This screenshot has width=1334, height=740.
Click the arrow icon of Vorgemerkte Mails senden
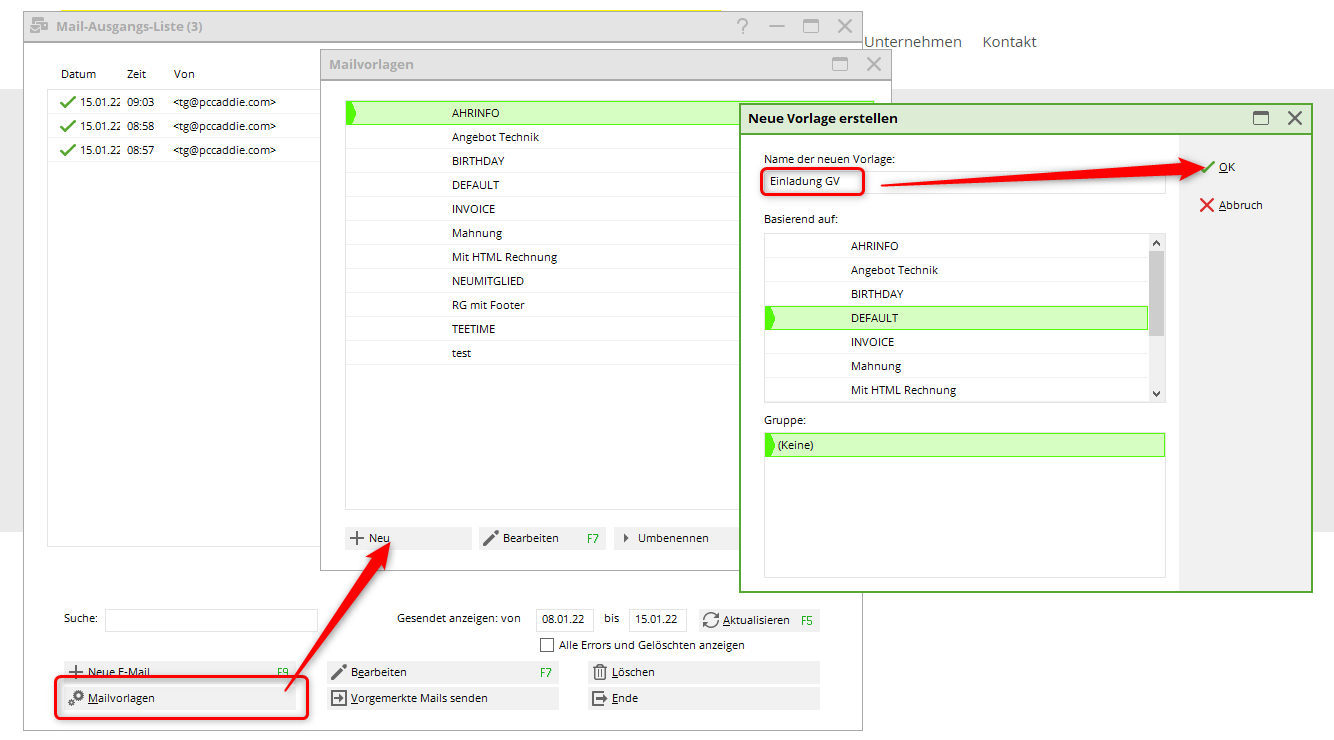339,698
